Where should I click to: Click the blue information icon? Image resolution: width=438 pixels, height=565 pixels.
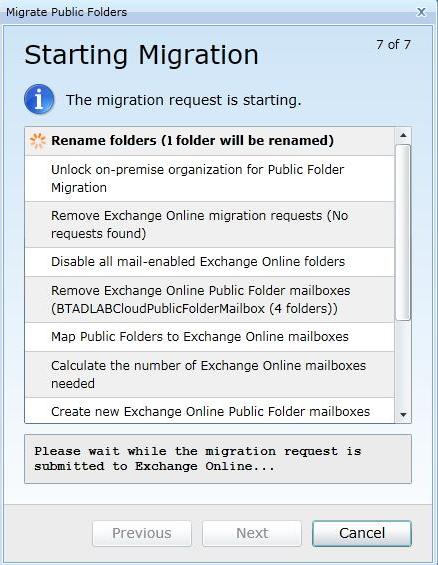39,99
